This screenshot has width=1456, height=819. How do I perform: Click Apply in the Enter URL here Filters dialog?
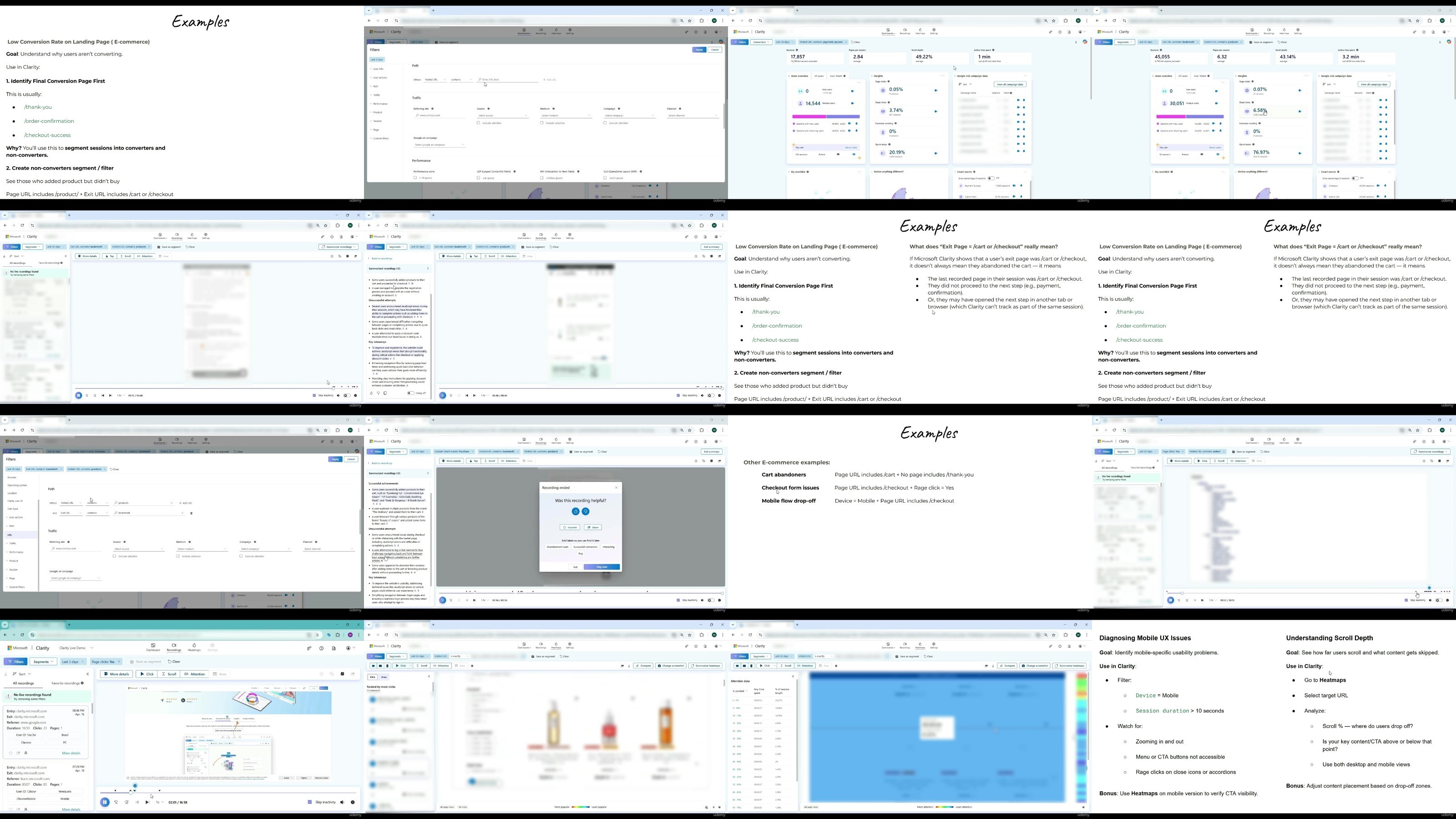[x=699, y=50]
